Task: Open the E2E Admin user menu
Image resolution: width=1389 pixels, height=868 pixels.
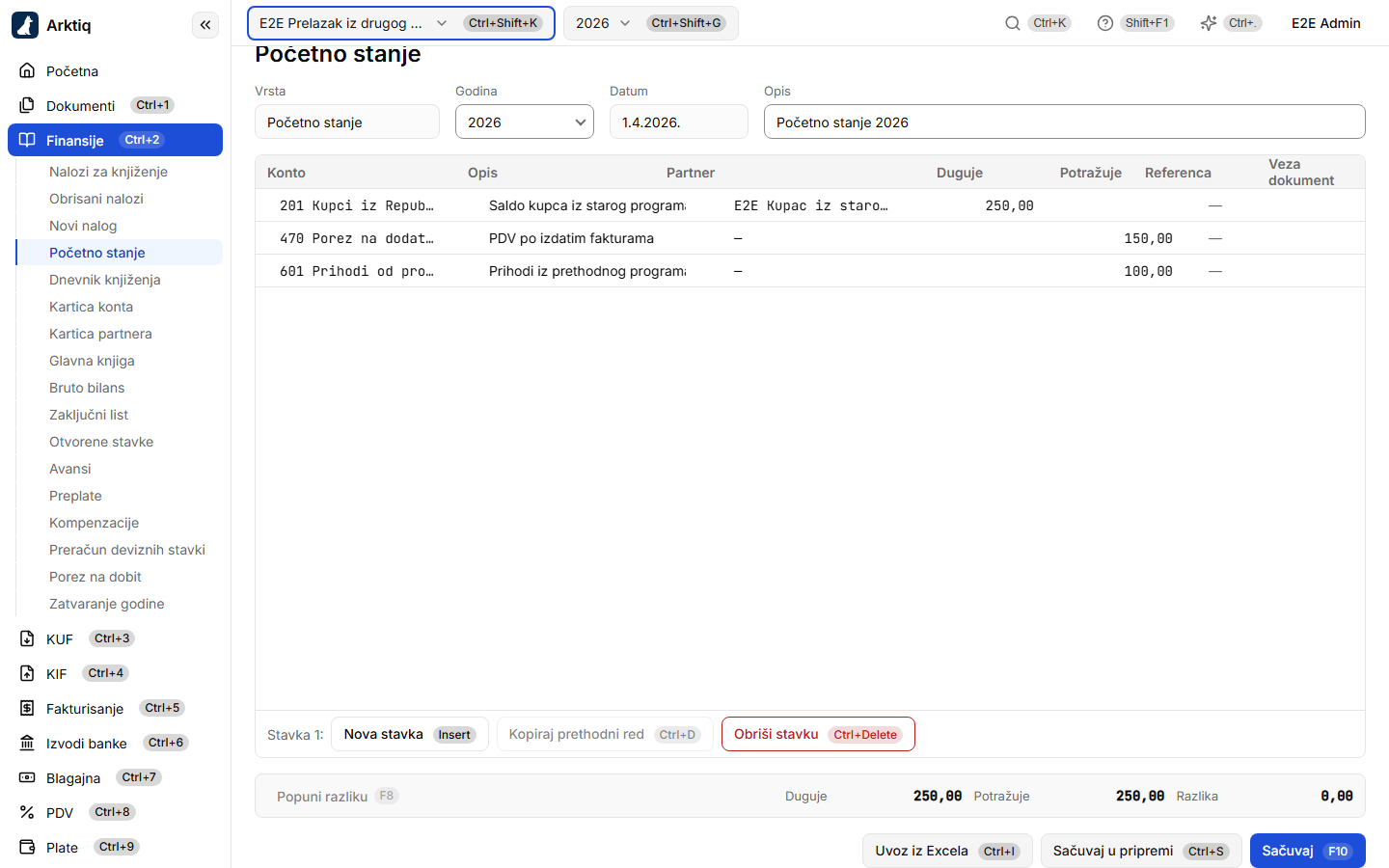Action: [1326, 23]
